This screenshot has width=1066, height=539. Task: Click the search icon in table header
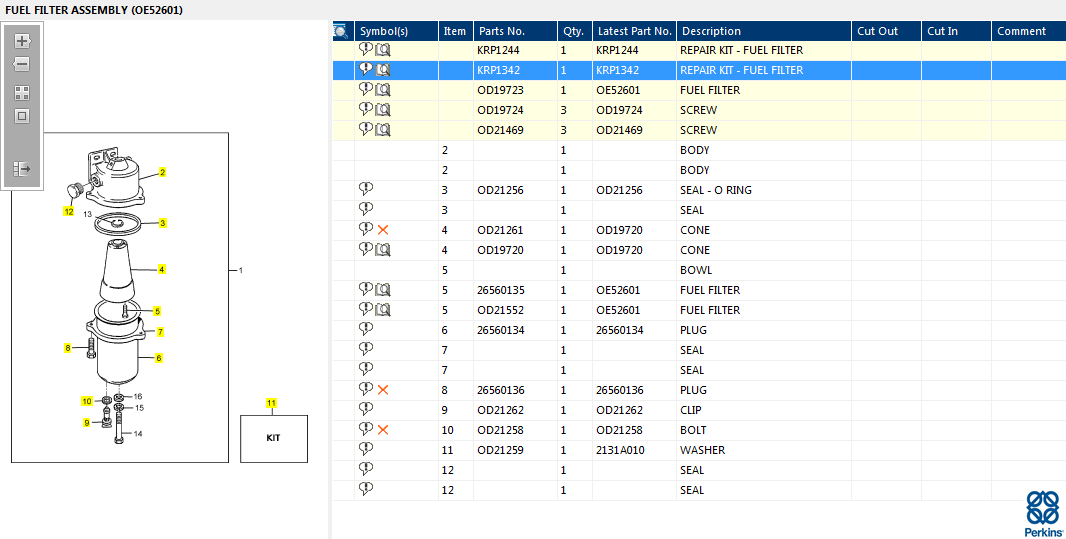coord(341,31)
